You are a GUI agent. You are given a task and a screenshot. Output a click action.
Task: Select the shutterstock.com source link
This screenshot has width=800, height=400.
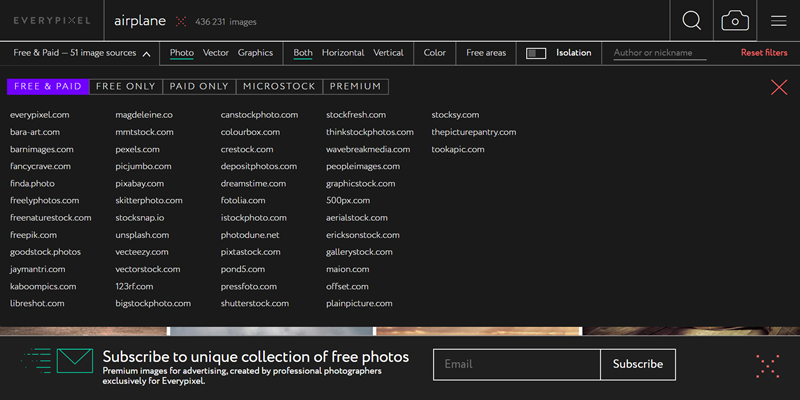coord(255,303)
